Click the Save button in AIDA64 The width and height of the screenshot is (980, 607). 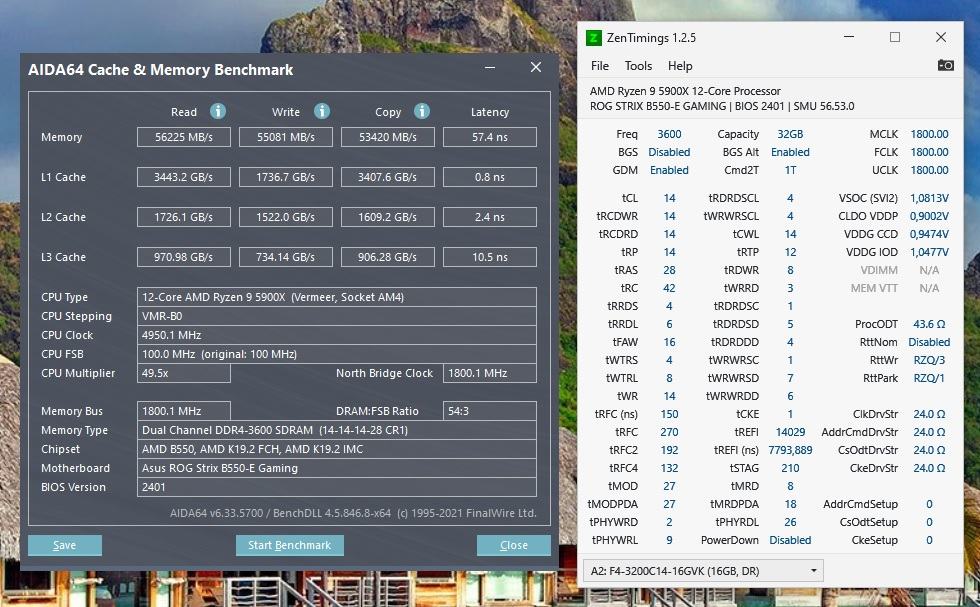64,545
